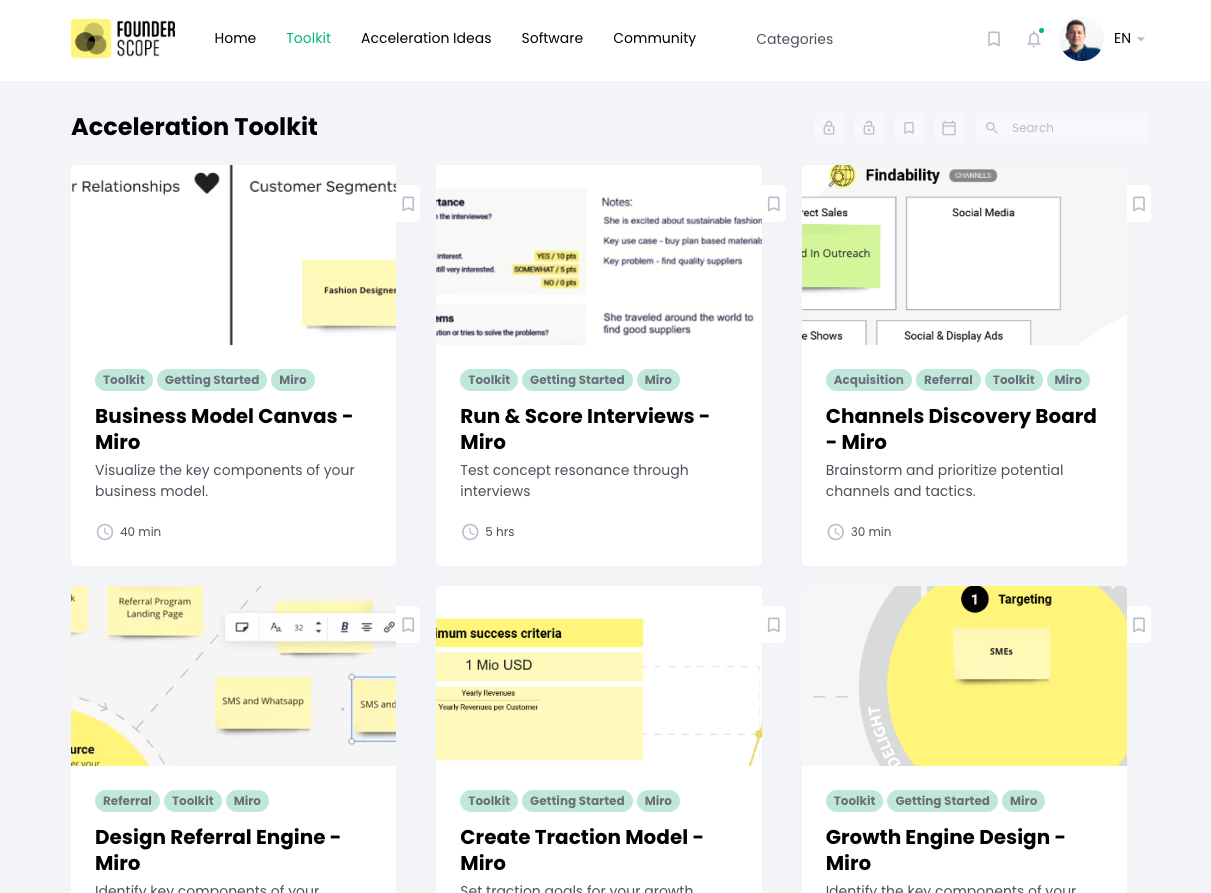This screenshot has height=893, width=1211.
Task: Open the calendar filter icon
Action: pyautogui.click(x=949, y=128)
